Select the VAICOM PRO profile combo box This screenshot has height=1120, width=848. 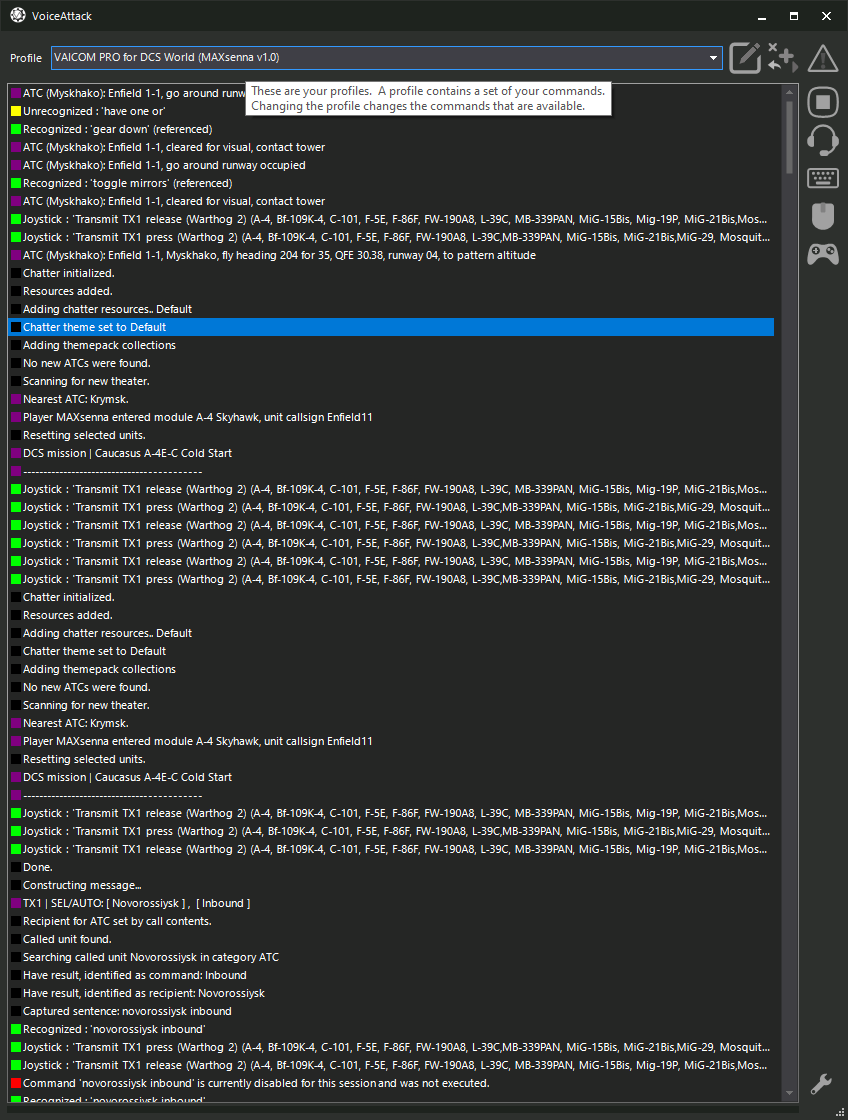(x=386, y=58)
